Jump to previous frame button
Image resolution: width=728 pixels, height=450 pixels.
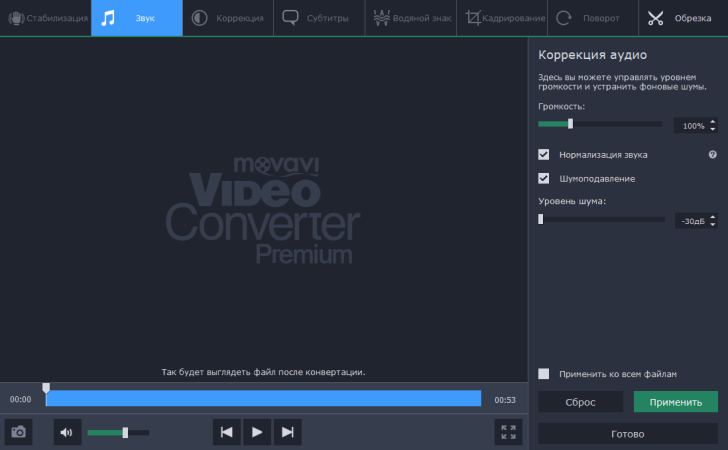point(227,432)
